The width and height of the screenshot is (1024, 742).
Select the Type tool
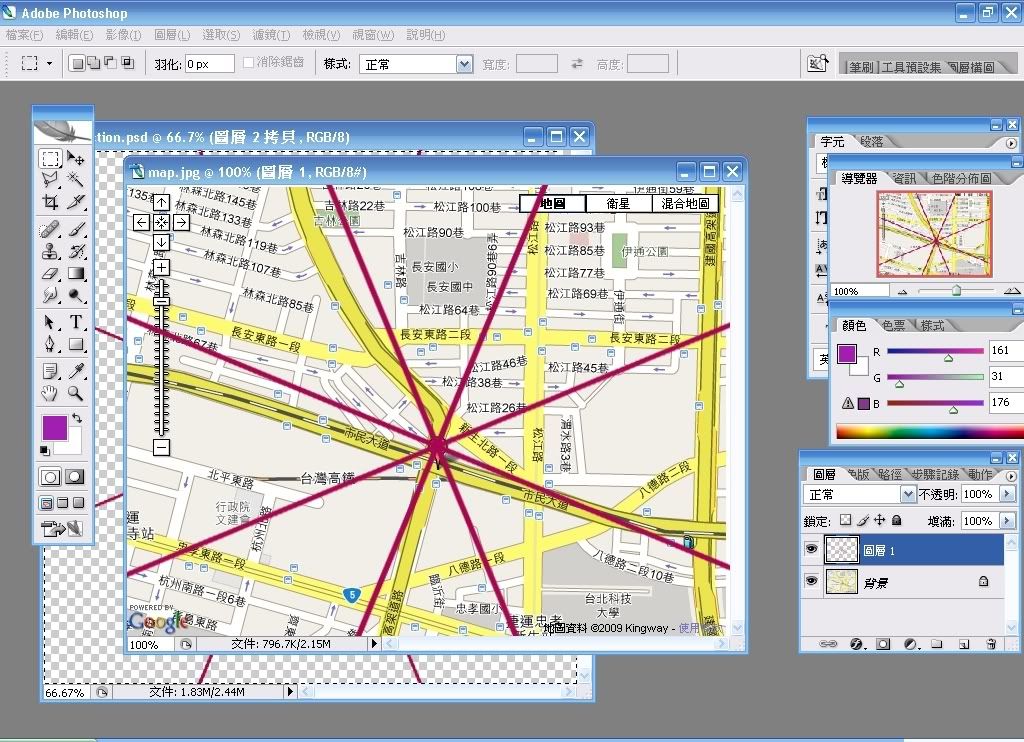[76, 322]
